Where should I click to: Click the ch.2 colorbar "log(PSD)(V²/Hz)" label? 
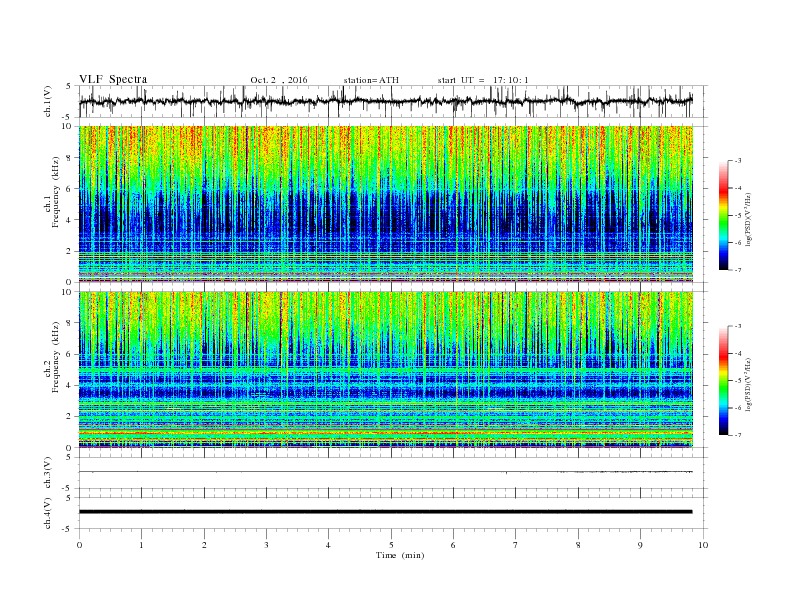(x=748, y=384)
